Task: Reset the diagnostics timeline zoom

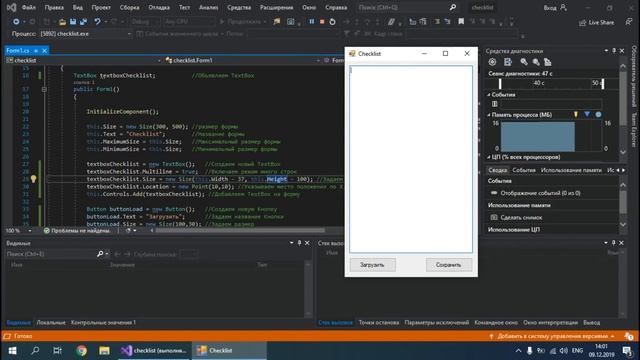Action: pos(548,62)
